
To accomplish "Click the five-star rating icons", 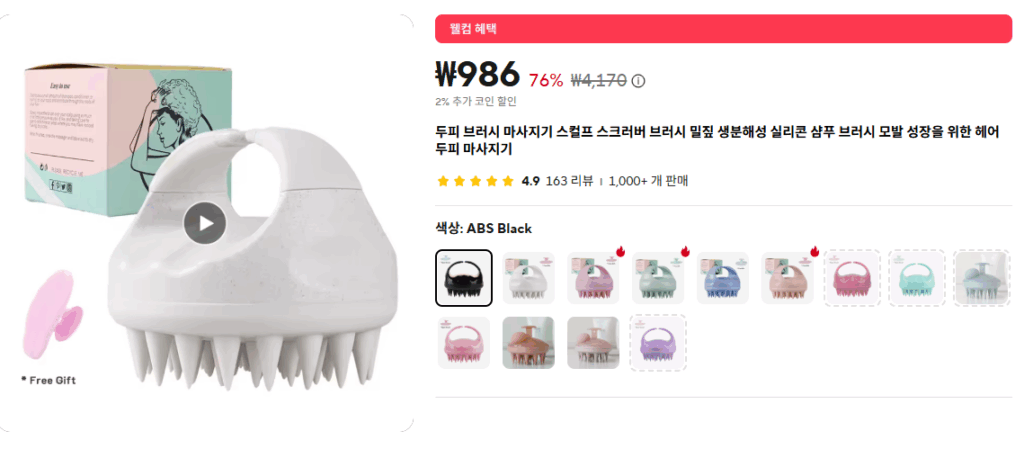I will coord(475,181).
